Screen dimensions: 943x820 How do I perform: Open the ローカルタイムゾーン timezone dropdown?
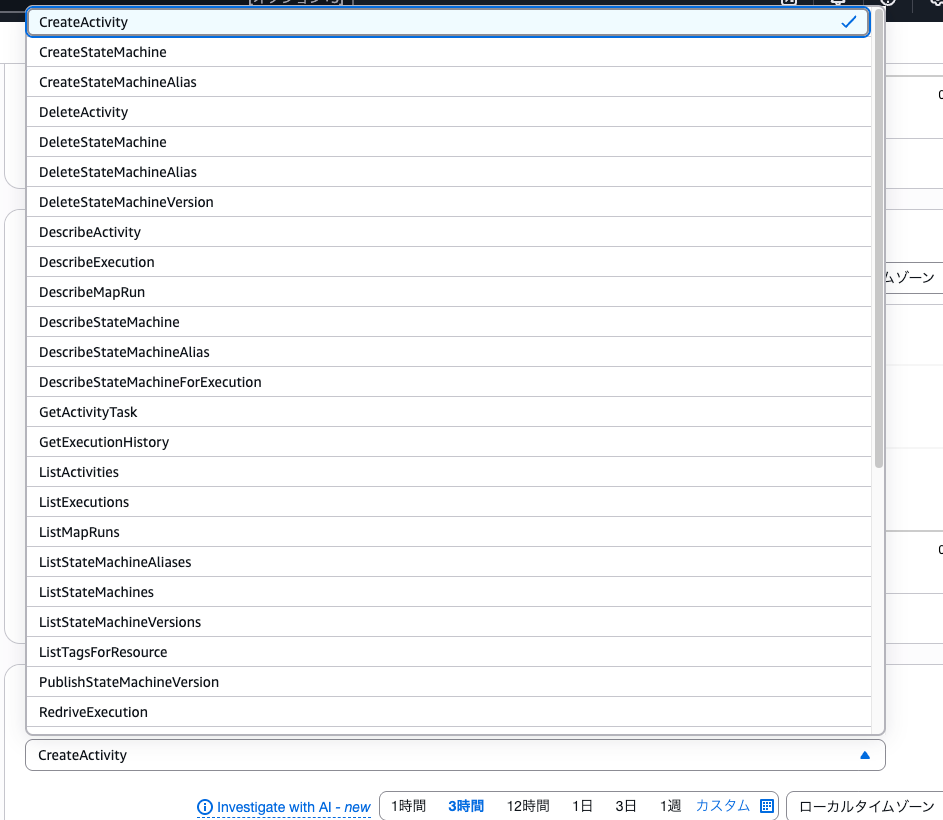click(x=866, y=806)
